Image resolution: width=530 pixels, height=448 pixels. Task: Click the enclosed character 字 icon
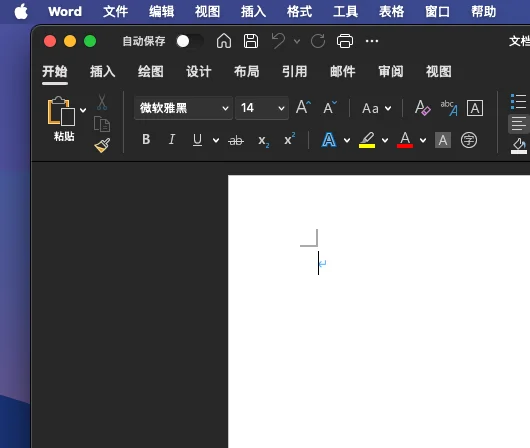tap(469, 140)
